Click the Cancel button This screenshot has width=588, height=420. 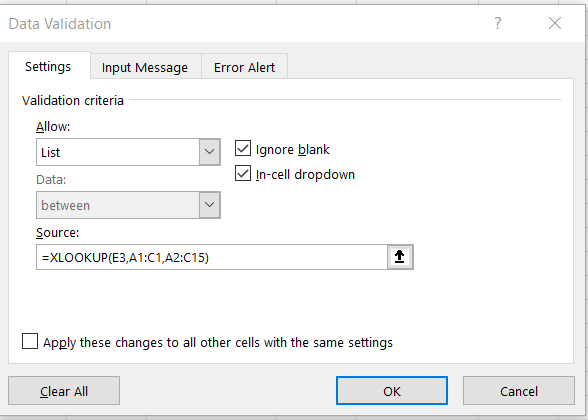519,391
